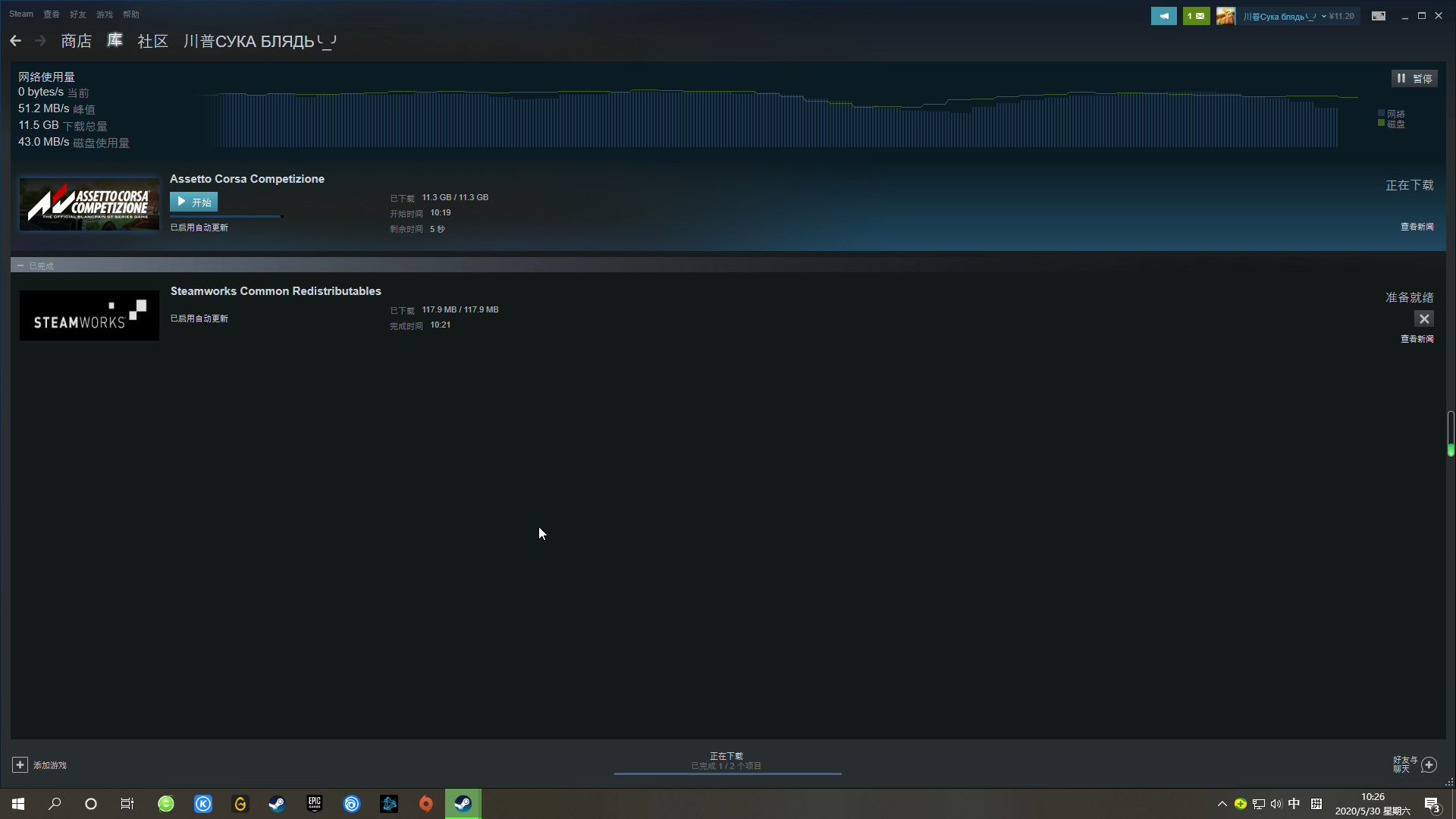
Task: Click the 51.2 MB/s peak value
Action: pyautogui.click(x=44, y=109)
